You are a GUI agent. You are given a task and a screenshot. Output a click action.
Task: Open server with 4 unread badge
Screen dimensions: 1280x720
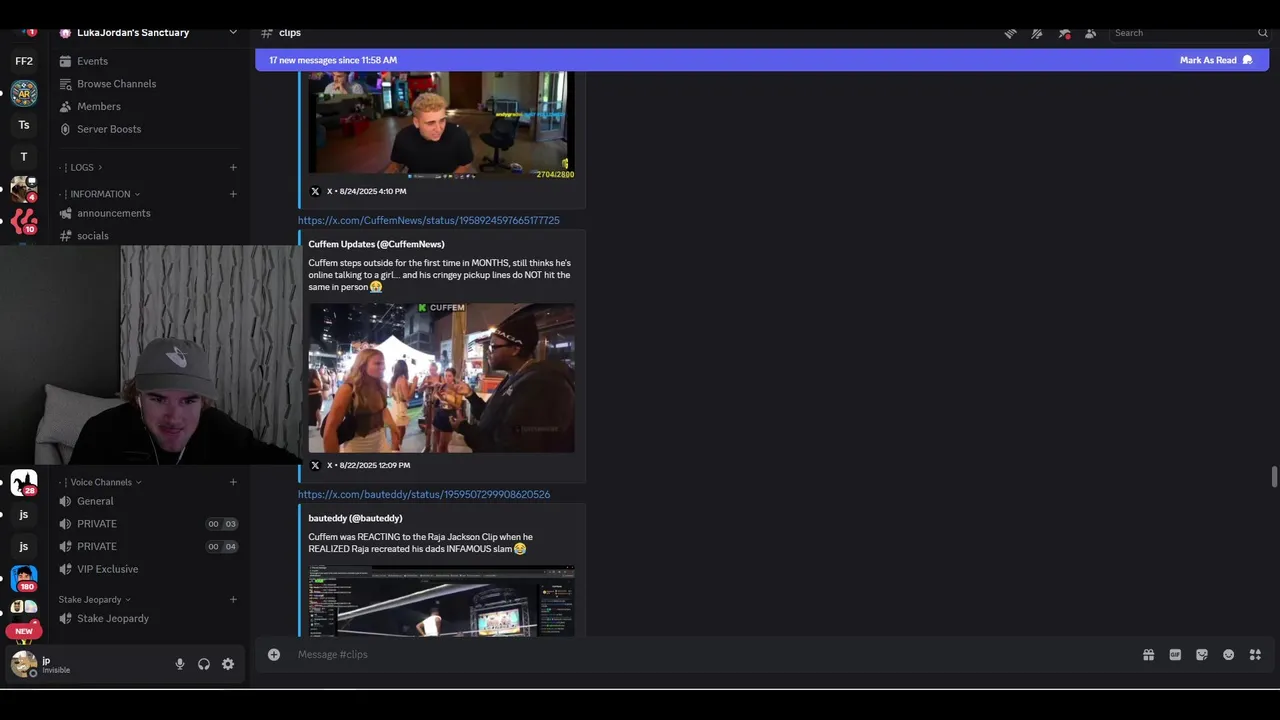[24, 189]
